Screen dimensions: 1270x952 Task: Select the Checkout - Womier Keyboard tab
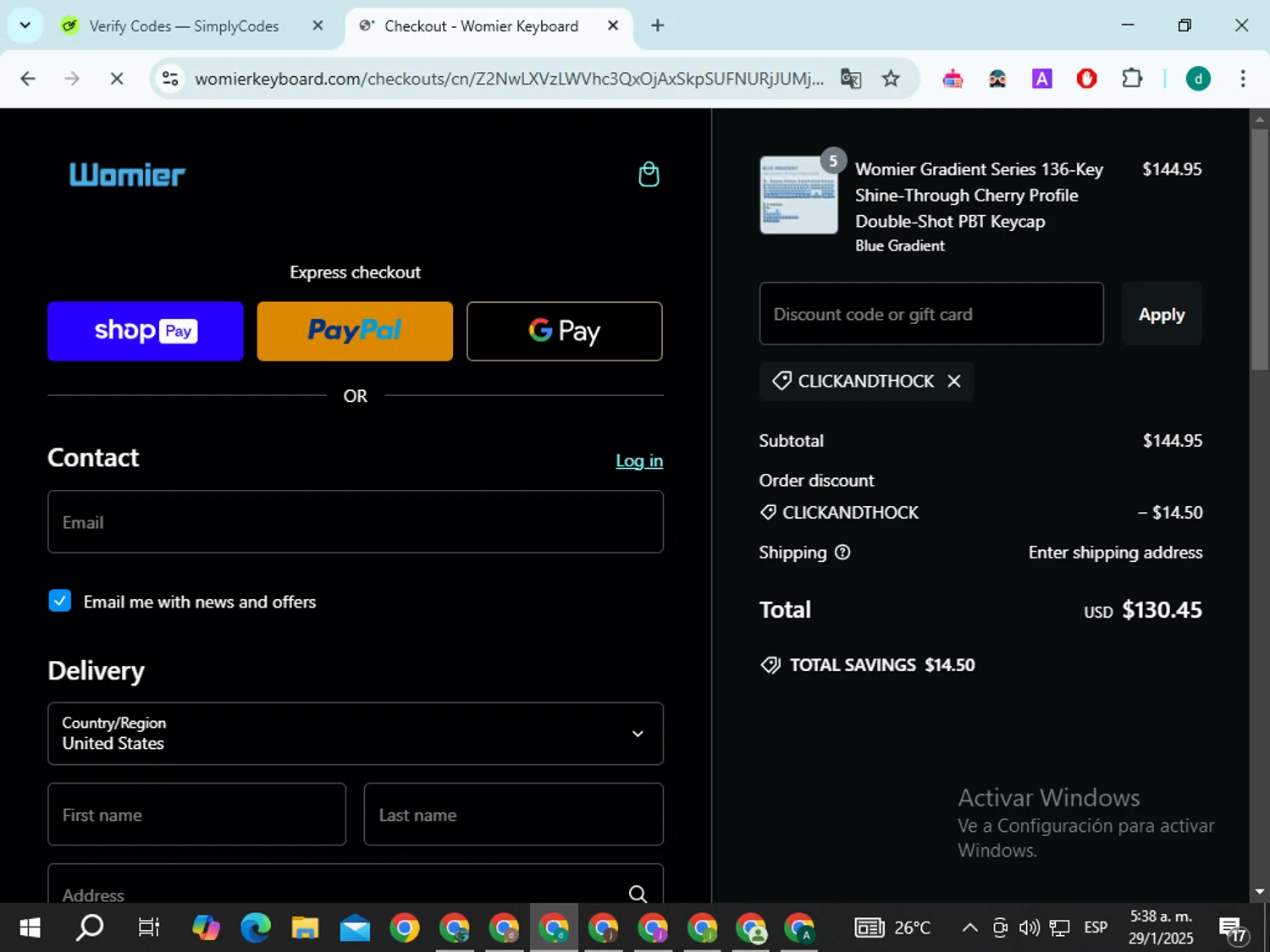(481, 26)
